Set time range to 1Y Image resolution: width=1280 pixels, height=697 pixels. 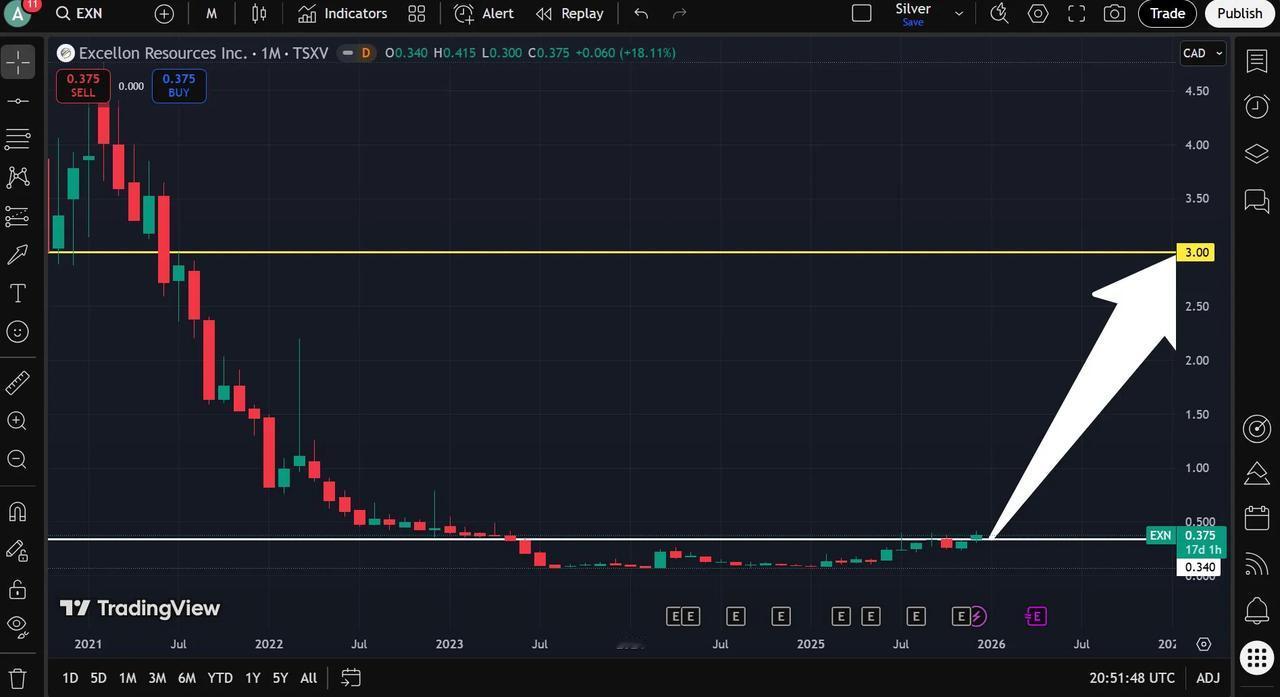click(x=253, y=678)
